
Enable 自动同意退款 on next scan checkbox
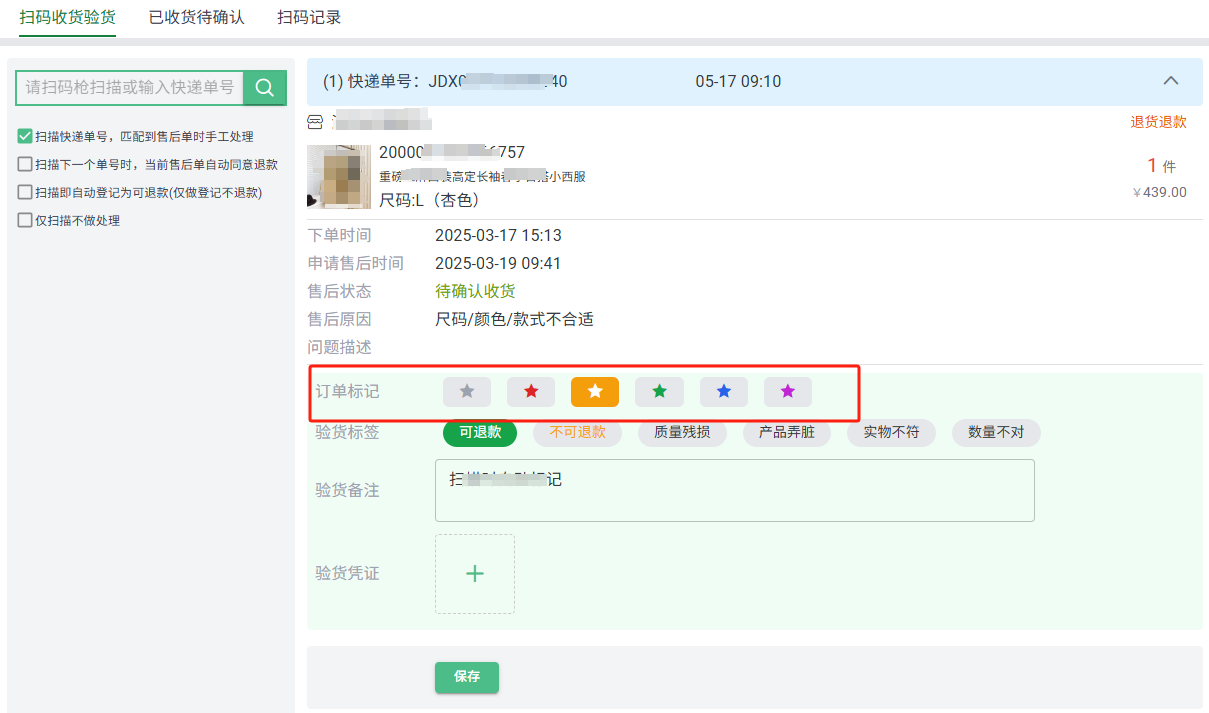point(25,165)
